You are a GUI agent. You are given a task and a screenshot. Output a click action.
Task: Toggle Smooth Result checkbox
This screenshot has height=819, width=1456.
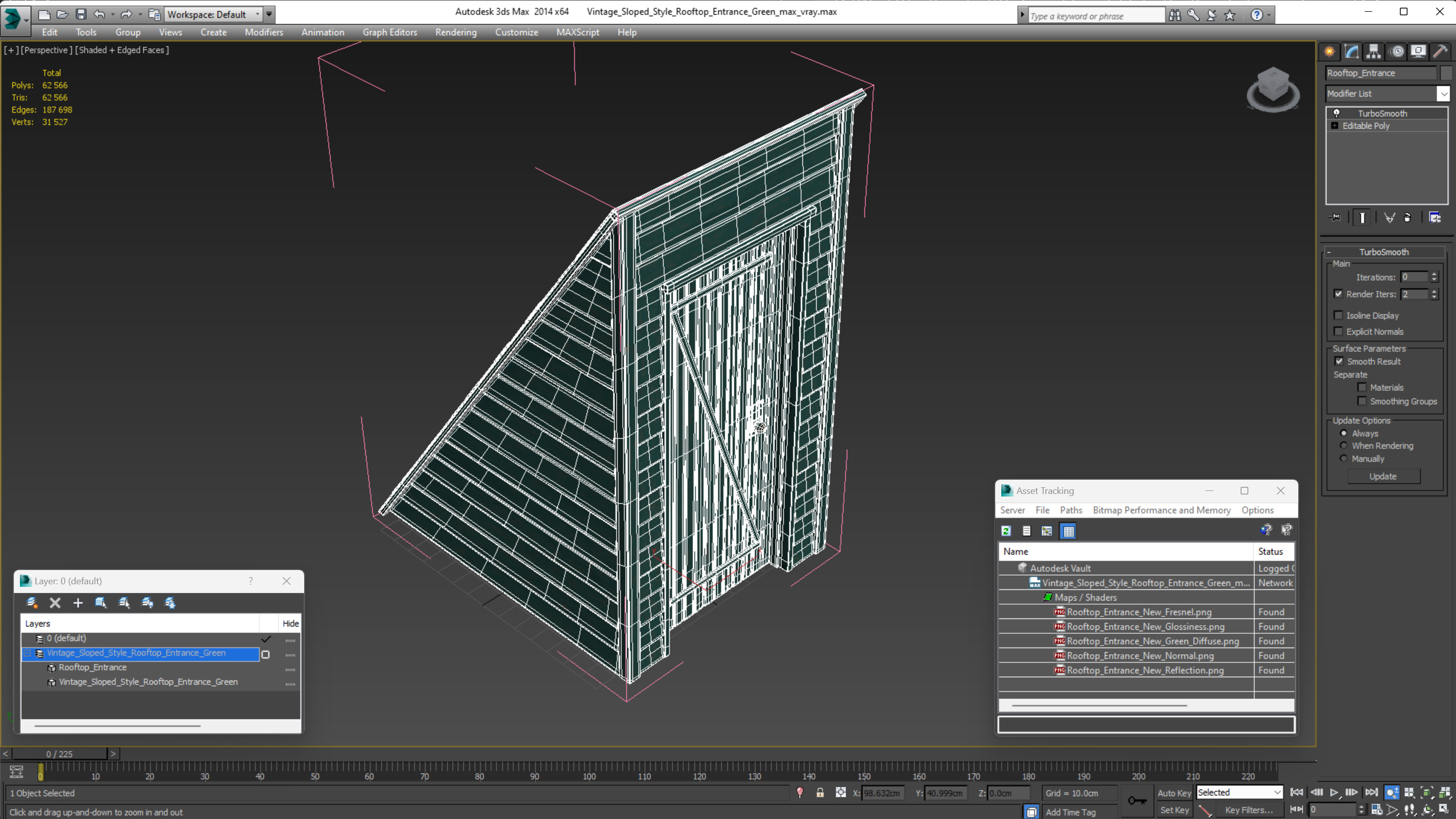[x=1339, y=361]
